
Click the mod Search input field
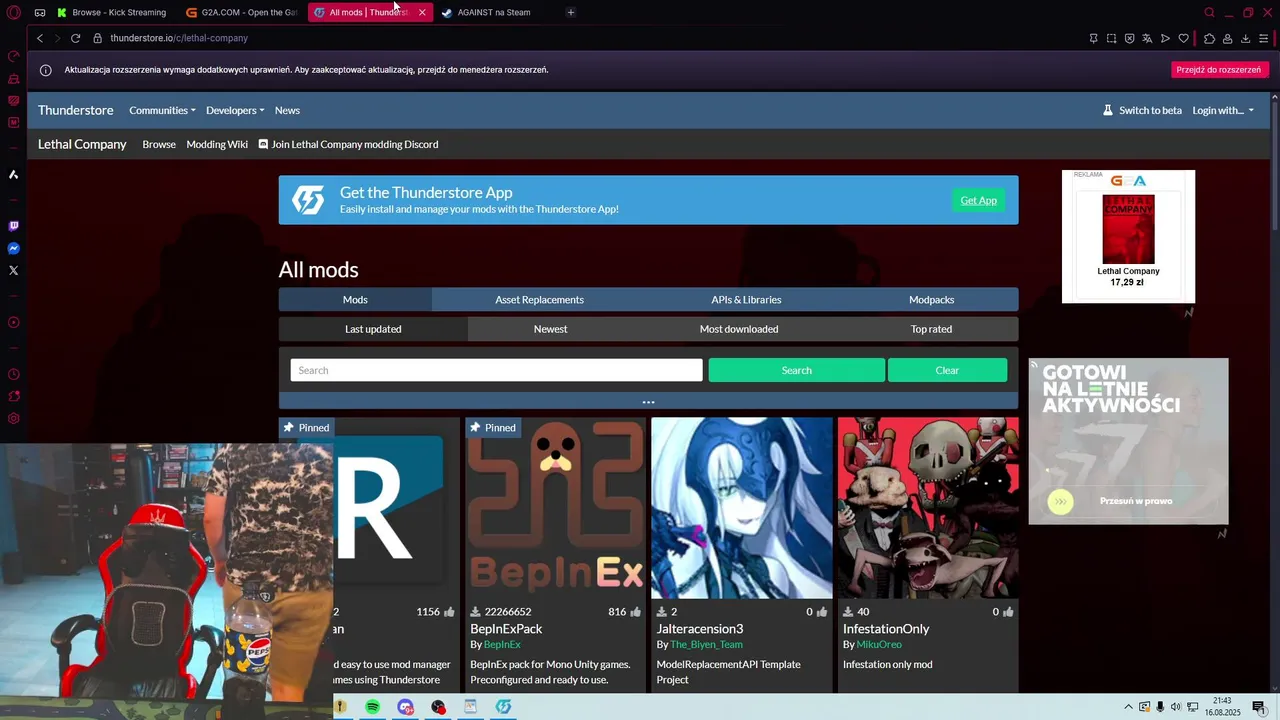click(x=496, y=370)
